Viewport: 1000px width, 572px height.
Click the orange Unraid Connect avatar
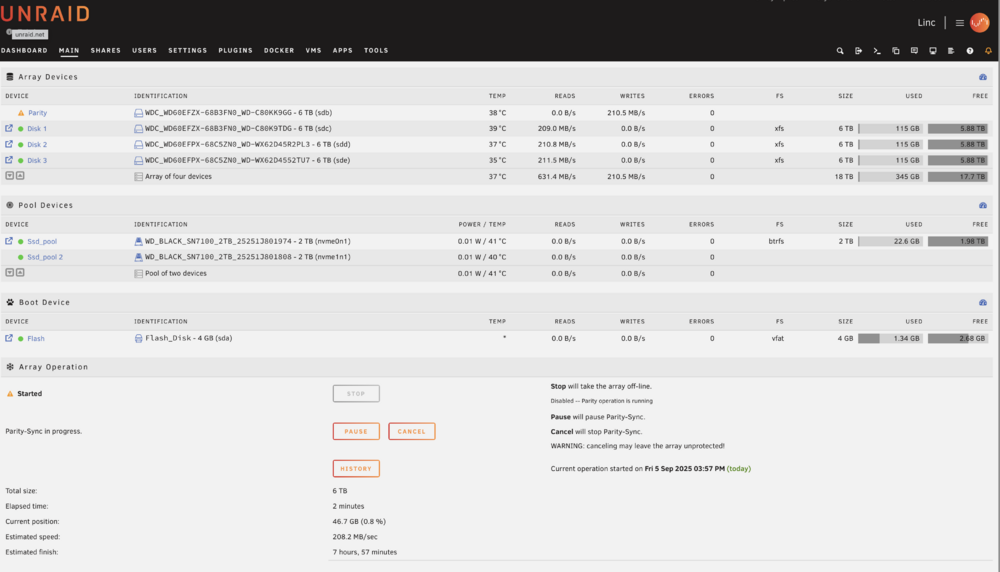(980, 23)
